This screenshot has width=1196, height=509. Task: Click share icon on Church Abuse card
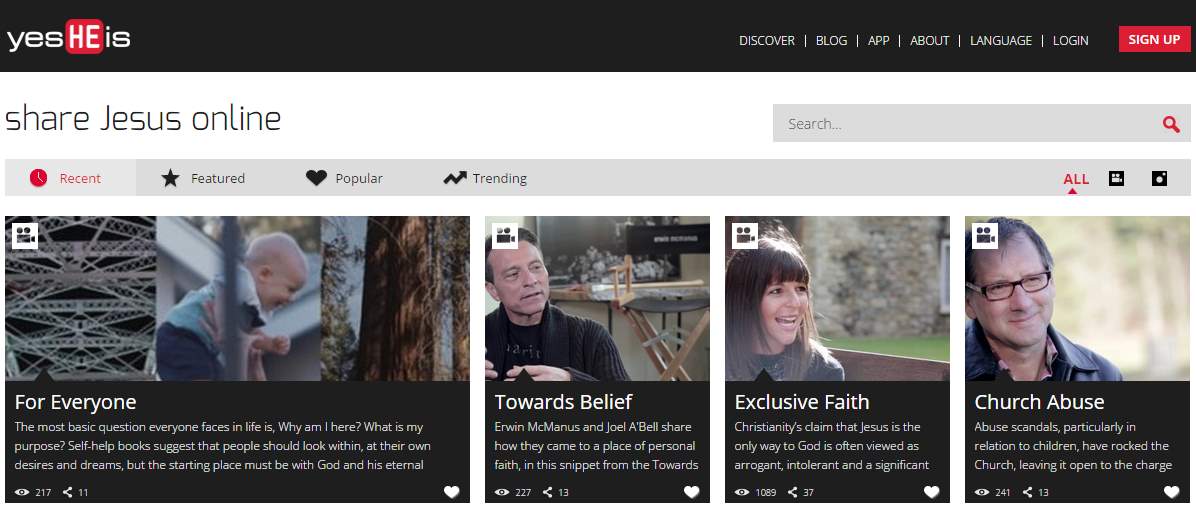coord(1027,492)
